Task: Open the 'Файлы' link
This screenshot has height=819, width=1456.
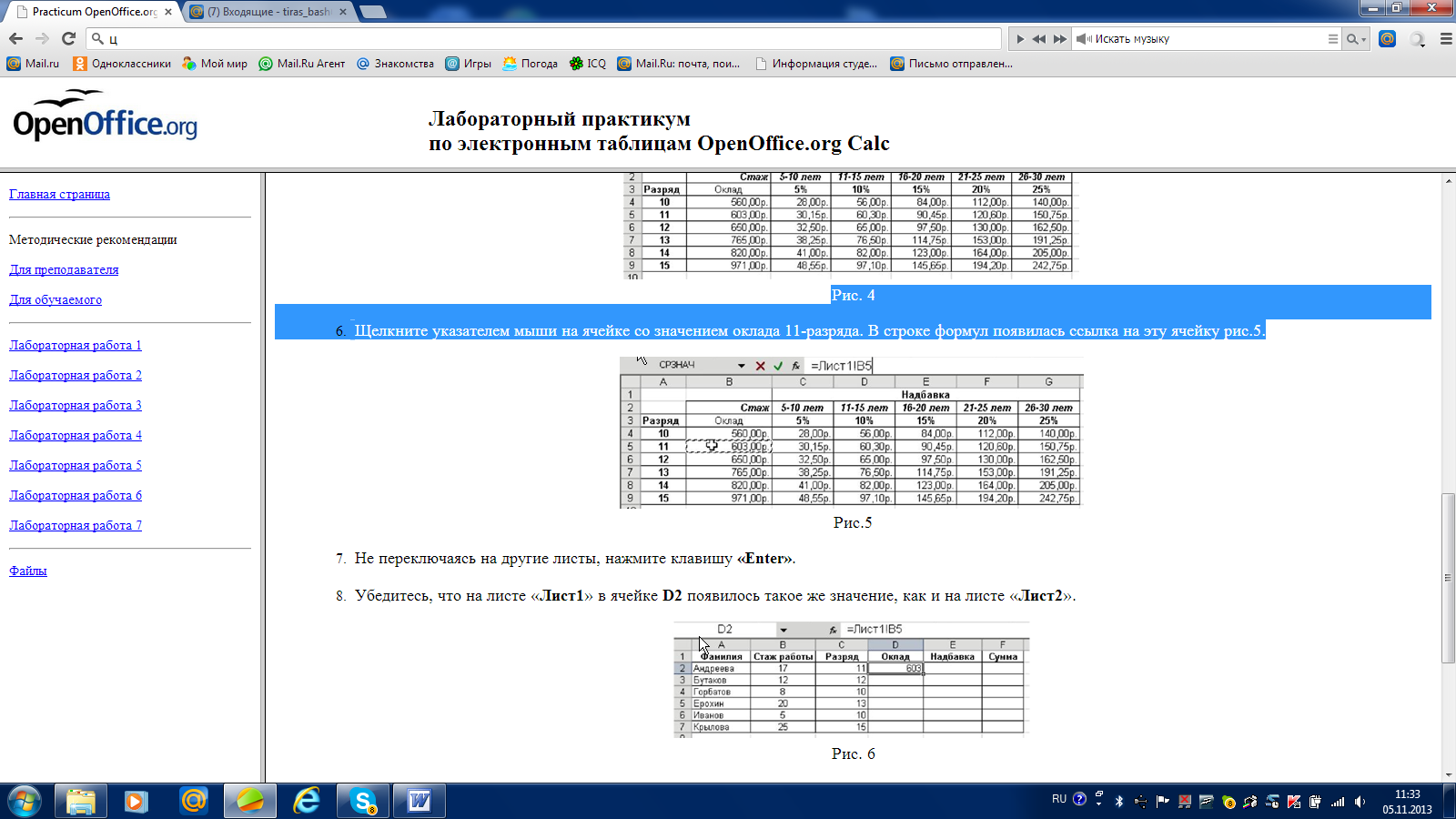Action: point(28,571)
